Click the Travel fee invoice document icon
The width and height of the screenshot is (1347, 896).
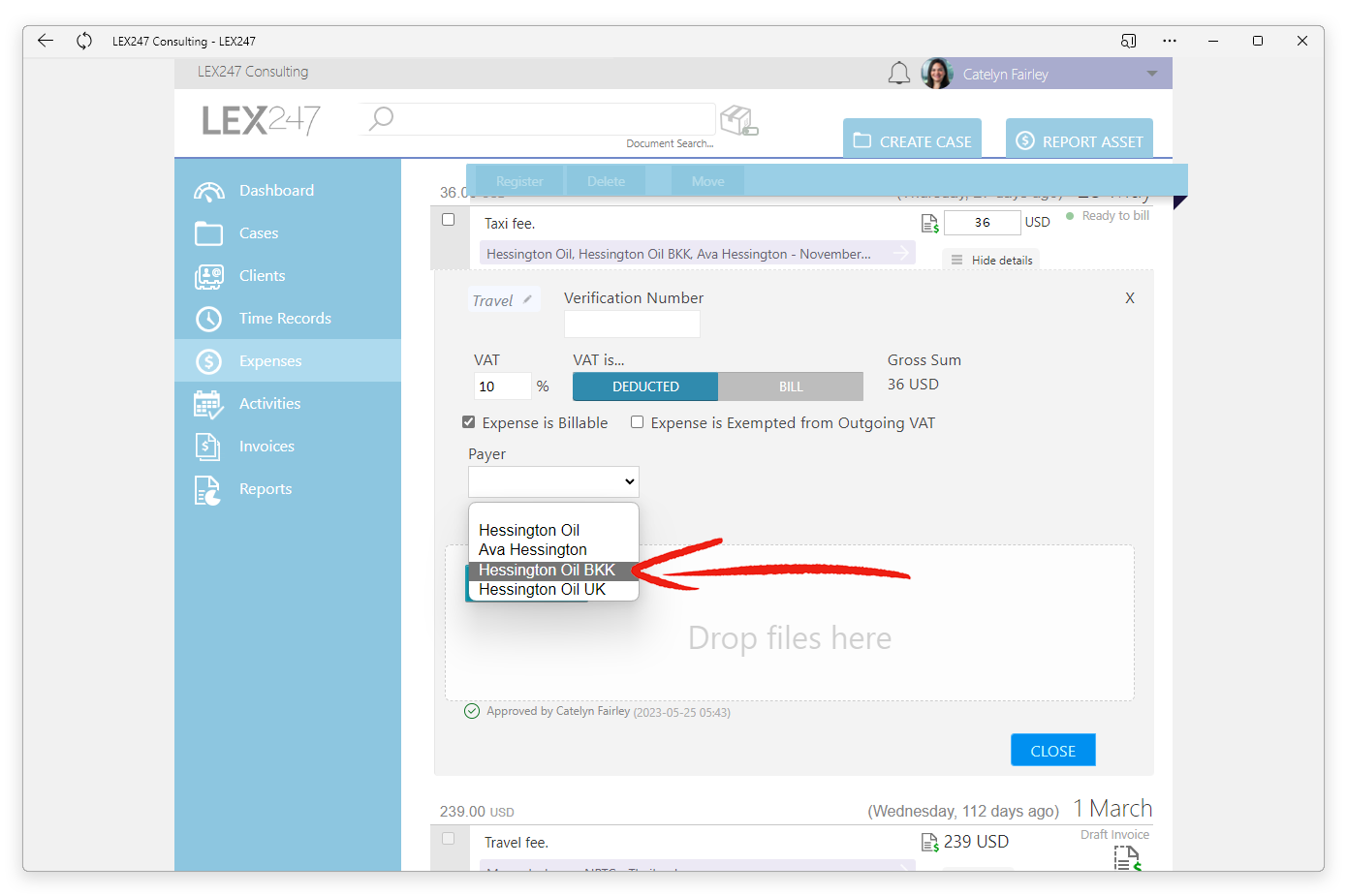pos(929,843)
